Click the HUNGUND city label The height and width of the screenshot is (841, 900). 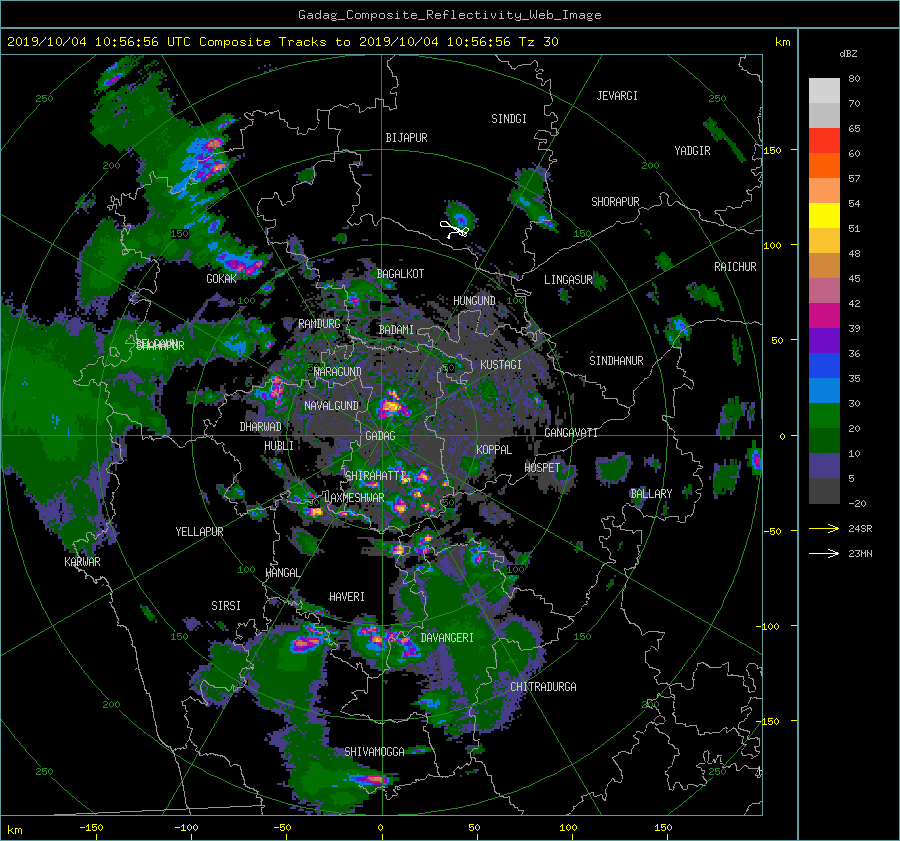[x=474, y=301]
